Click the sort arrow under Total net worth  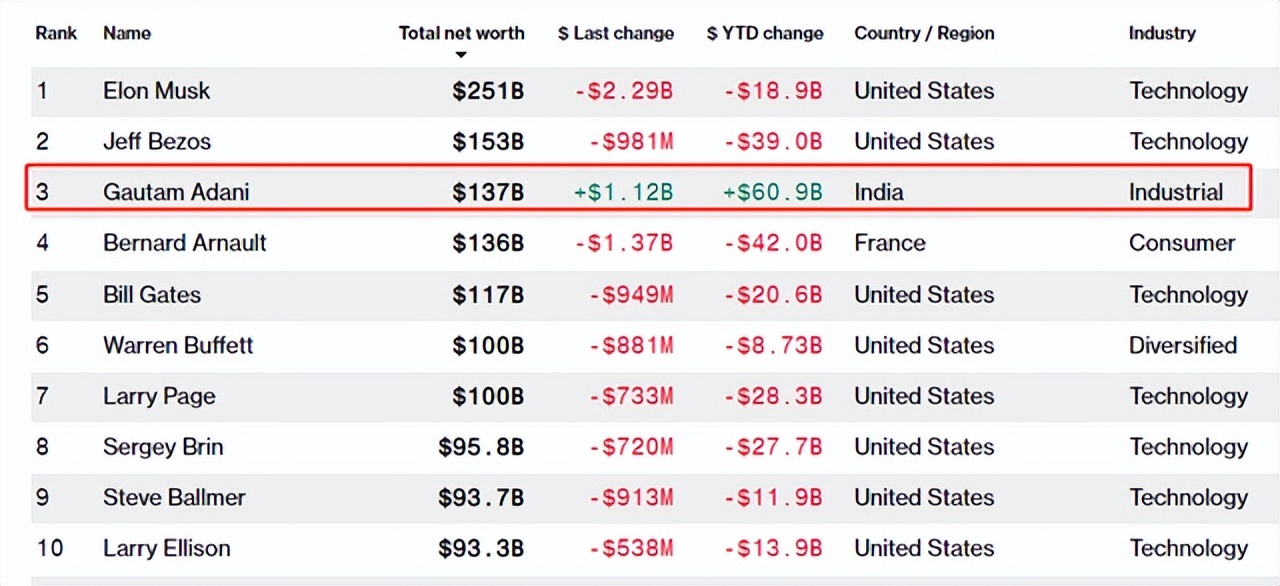click(461, 55)
